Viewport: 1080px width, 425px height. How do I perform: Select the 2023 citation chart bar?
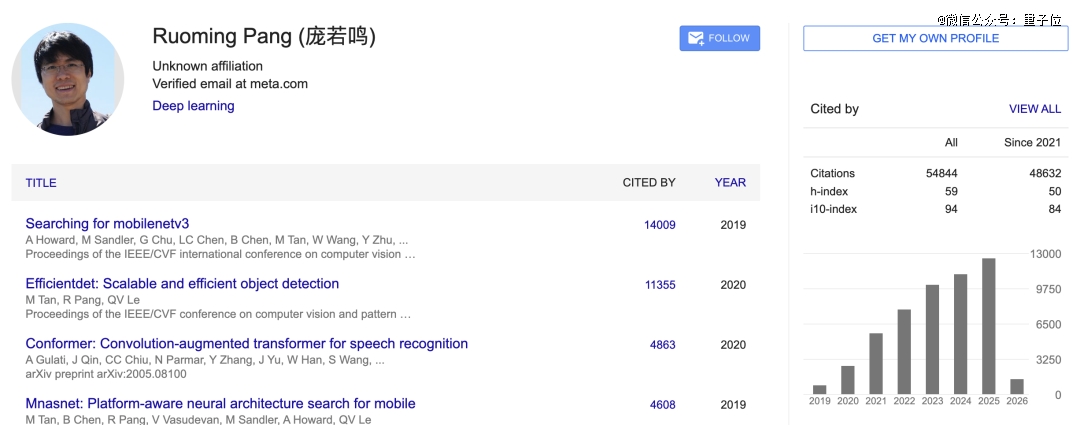[x=932, y=339]
